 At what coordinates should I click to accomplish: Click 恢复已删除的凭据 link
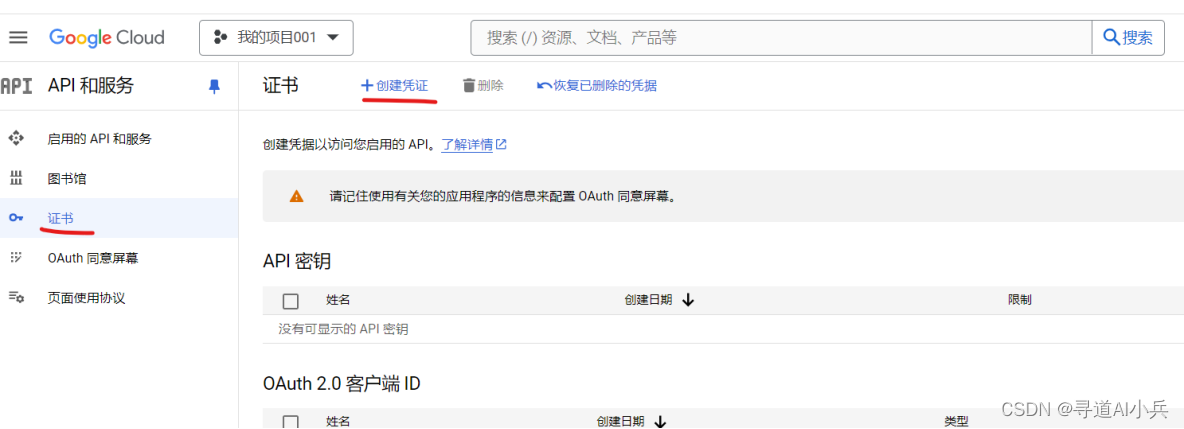tap(597, 86)
